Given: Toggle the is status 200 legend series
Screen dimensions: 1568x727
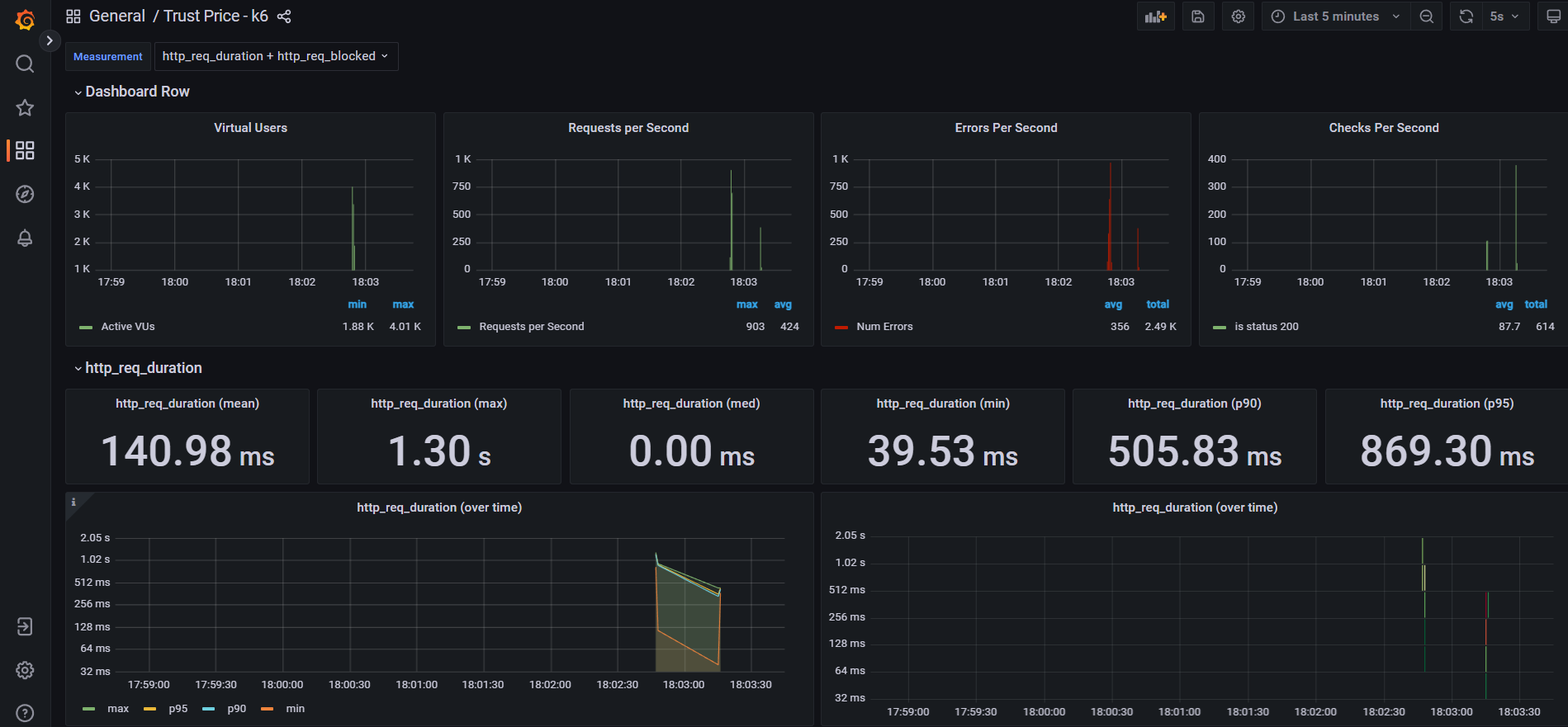Looking at the screenshot, I should coord(1267,327).
